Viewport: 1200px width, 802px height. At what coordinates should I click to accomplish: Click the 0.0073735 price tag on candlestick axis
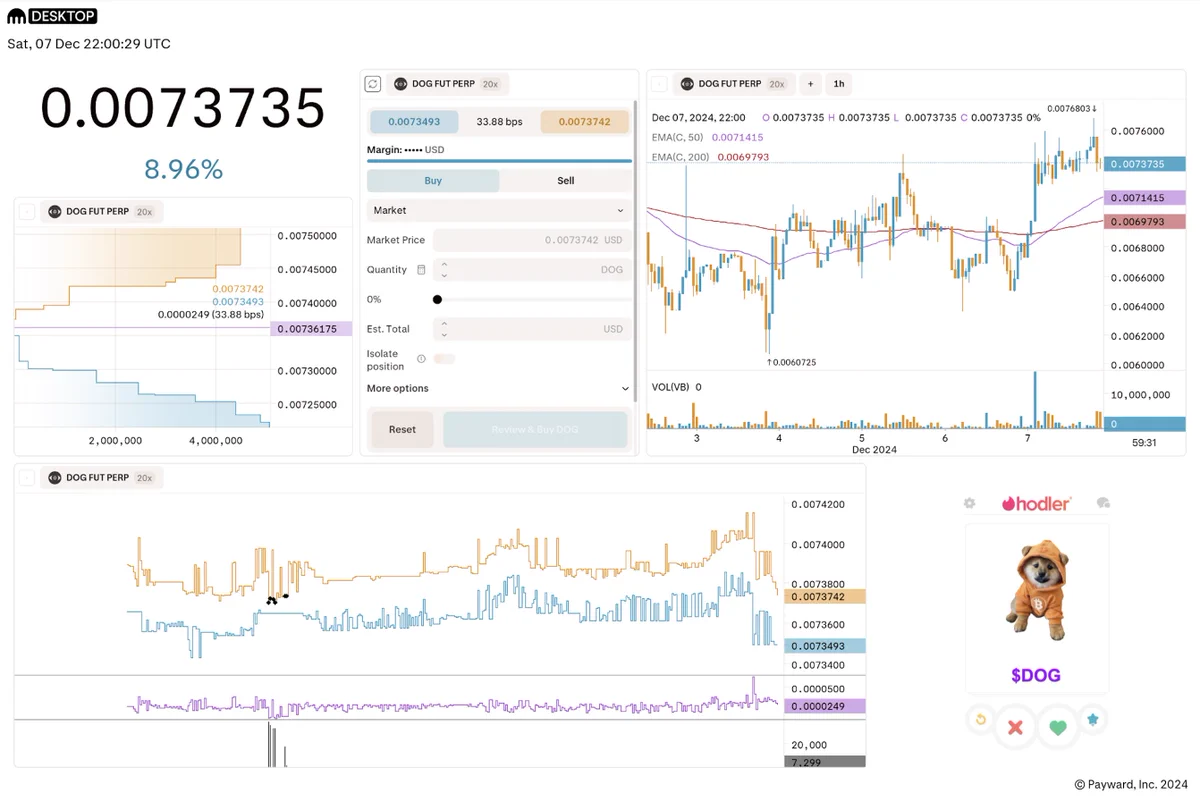pyautogui.click(x=1144, y=163)
